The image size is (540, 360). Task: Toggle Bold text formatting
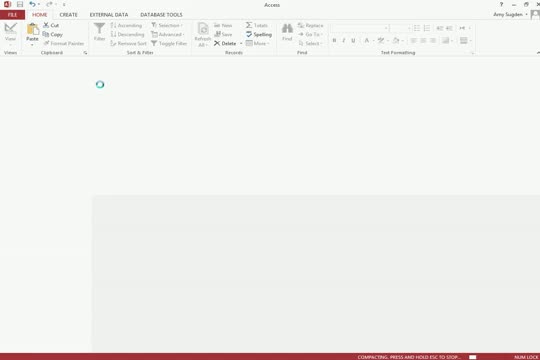[334, 40]
